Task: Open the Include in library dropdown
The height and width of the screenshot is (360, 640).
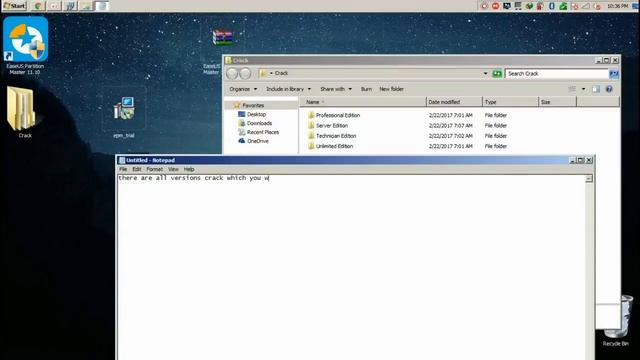Action: (289, 89)
